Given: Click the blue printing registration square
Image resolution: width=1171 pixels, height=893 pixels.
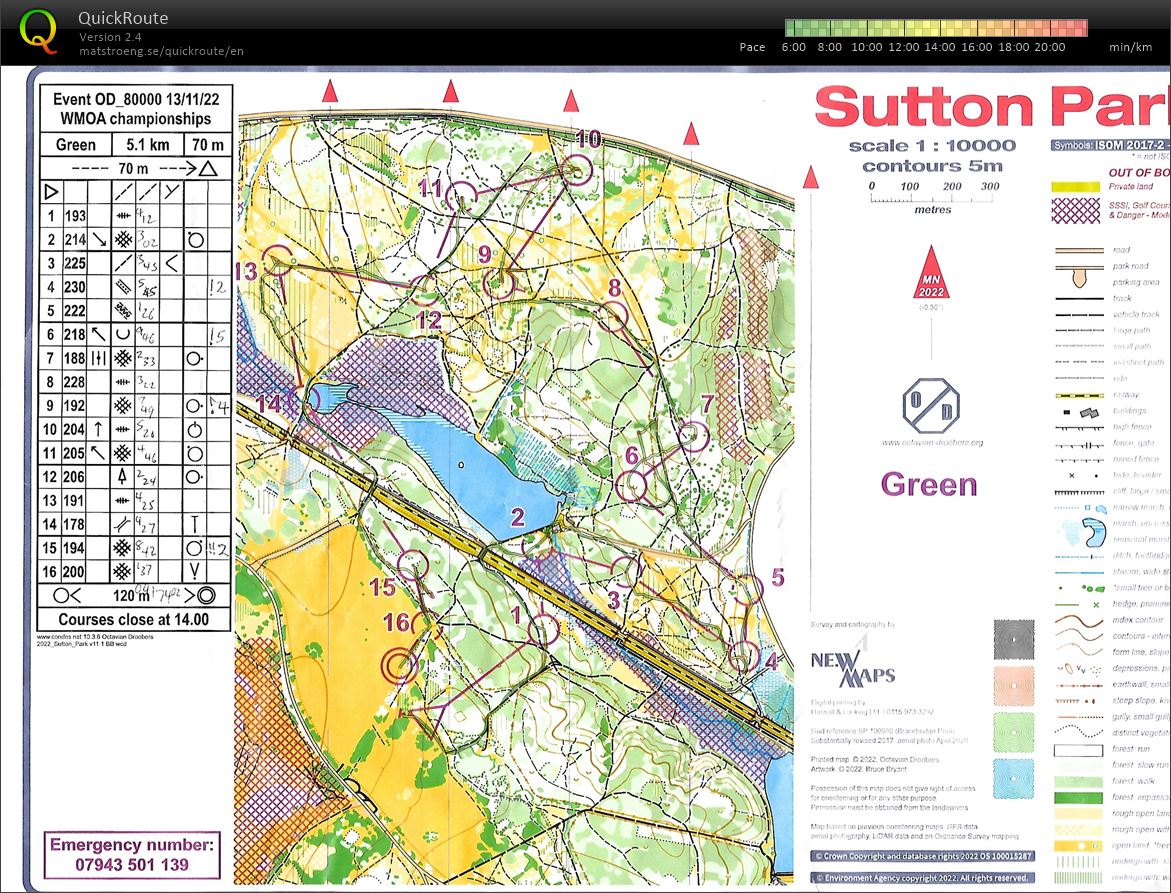Looking at the screenshot, I should pyautogui.click(x=1014, y=779).
